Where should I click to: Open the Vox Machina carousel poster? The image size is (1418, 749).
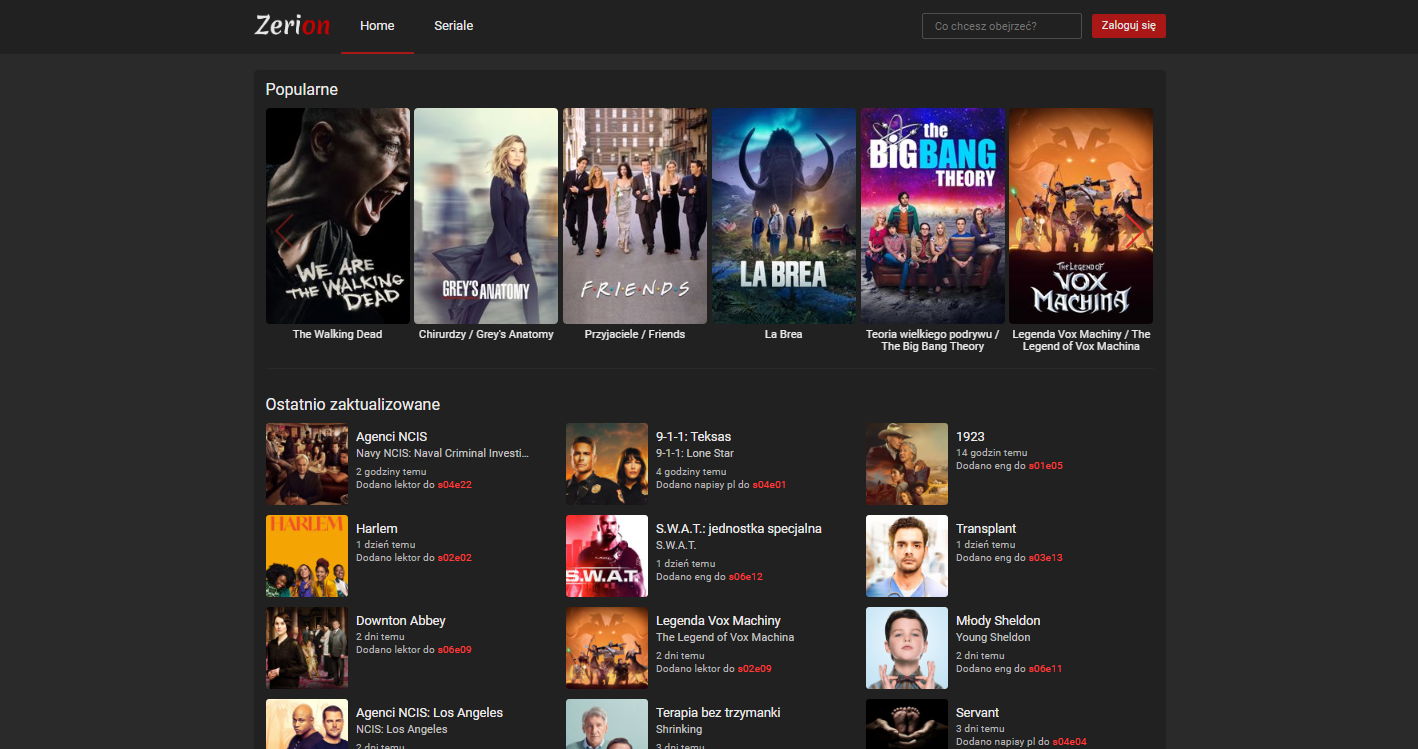pos(1081,216)
